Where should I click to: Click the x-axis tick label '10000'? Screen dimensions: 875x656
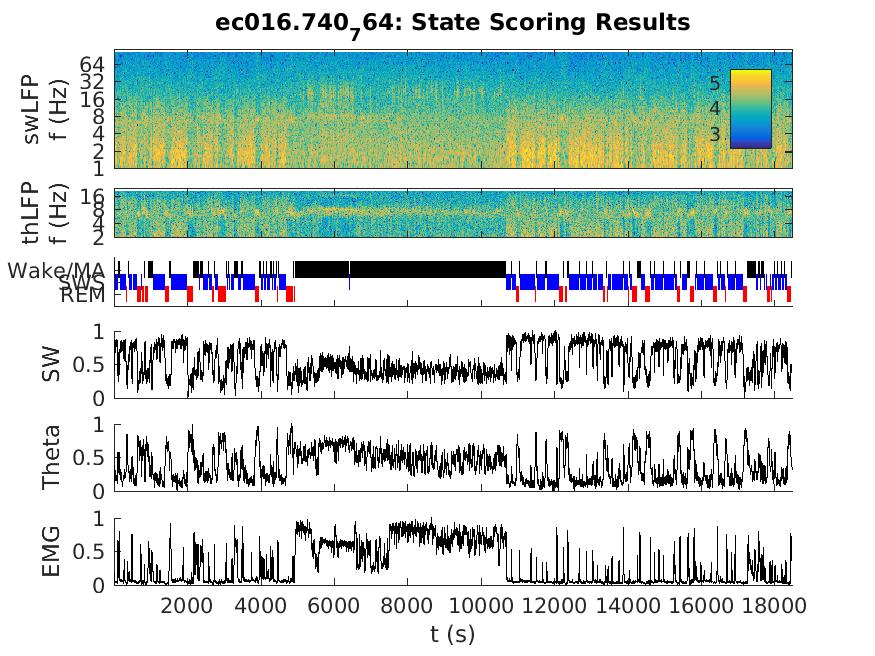(481, 606)
